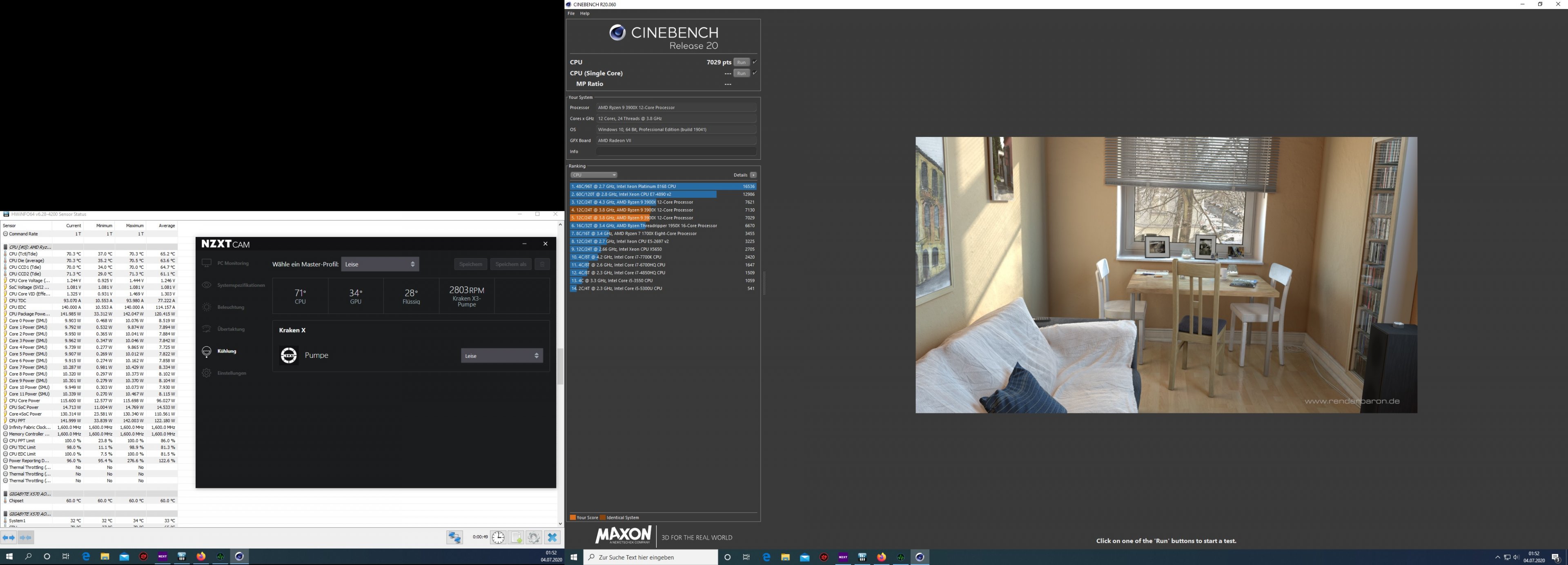Image resolution: width=1568 pixels, height=565 pixels.
Task: Click the HWiNFO logging sheet icon
Action: click(x=516, y=538)
